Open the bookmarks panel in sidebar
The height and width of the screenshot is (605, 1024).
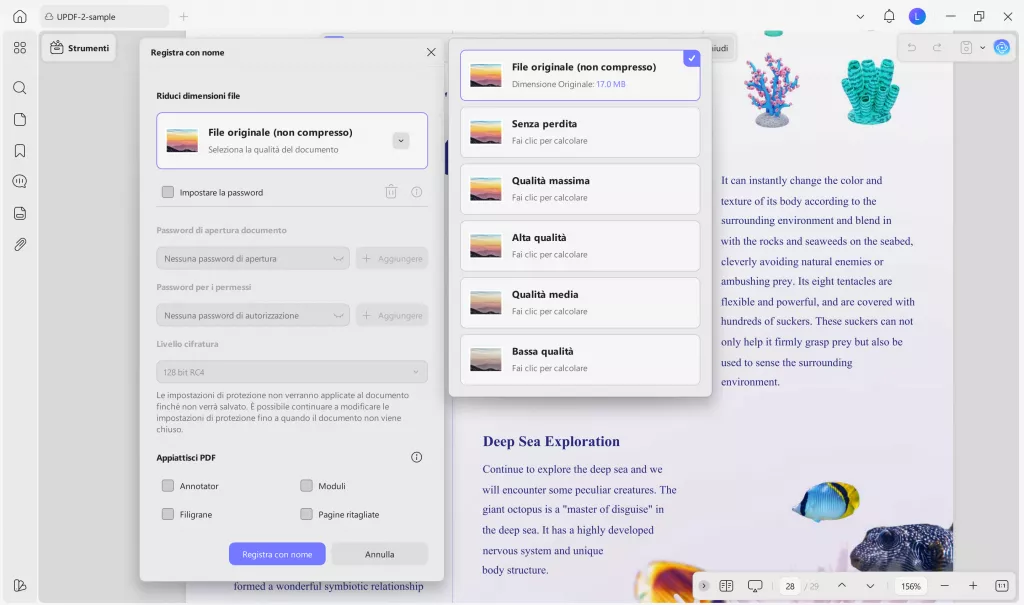click(x=20, y=151)
